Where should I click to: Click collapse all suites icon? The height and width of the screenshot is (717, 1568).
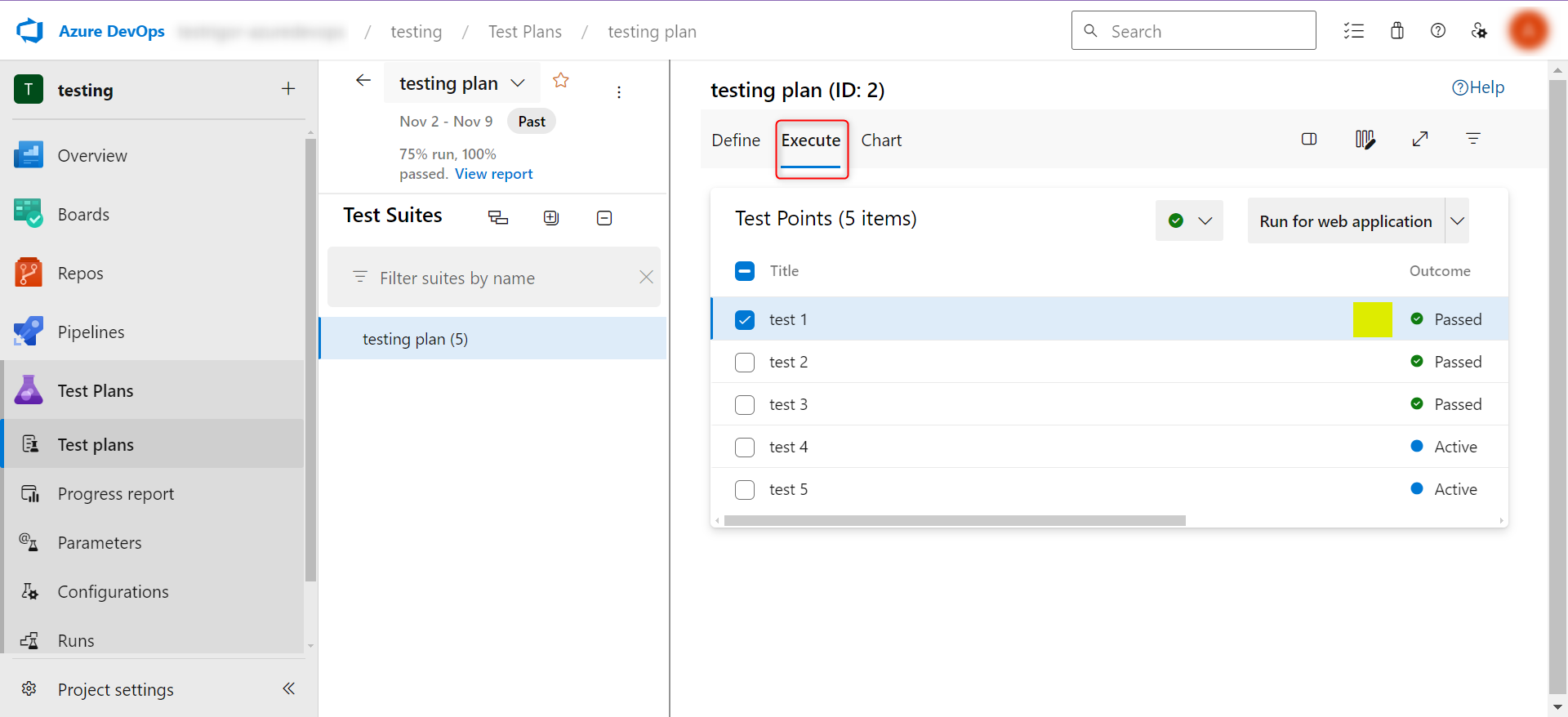click(604, 218)
